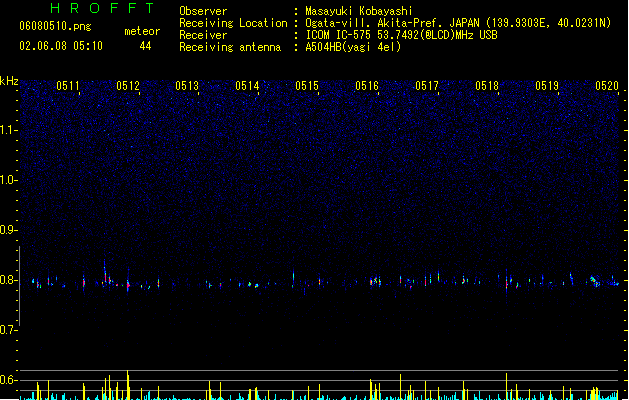Click the 0511 time marker
This screenshot has width=629, height=400.
(68, 86)
